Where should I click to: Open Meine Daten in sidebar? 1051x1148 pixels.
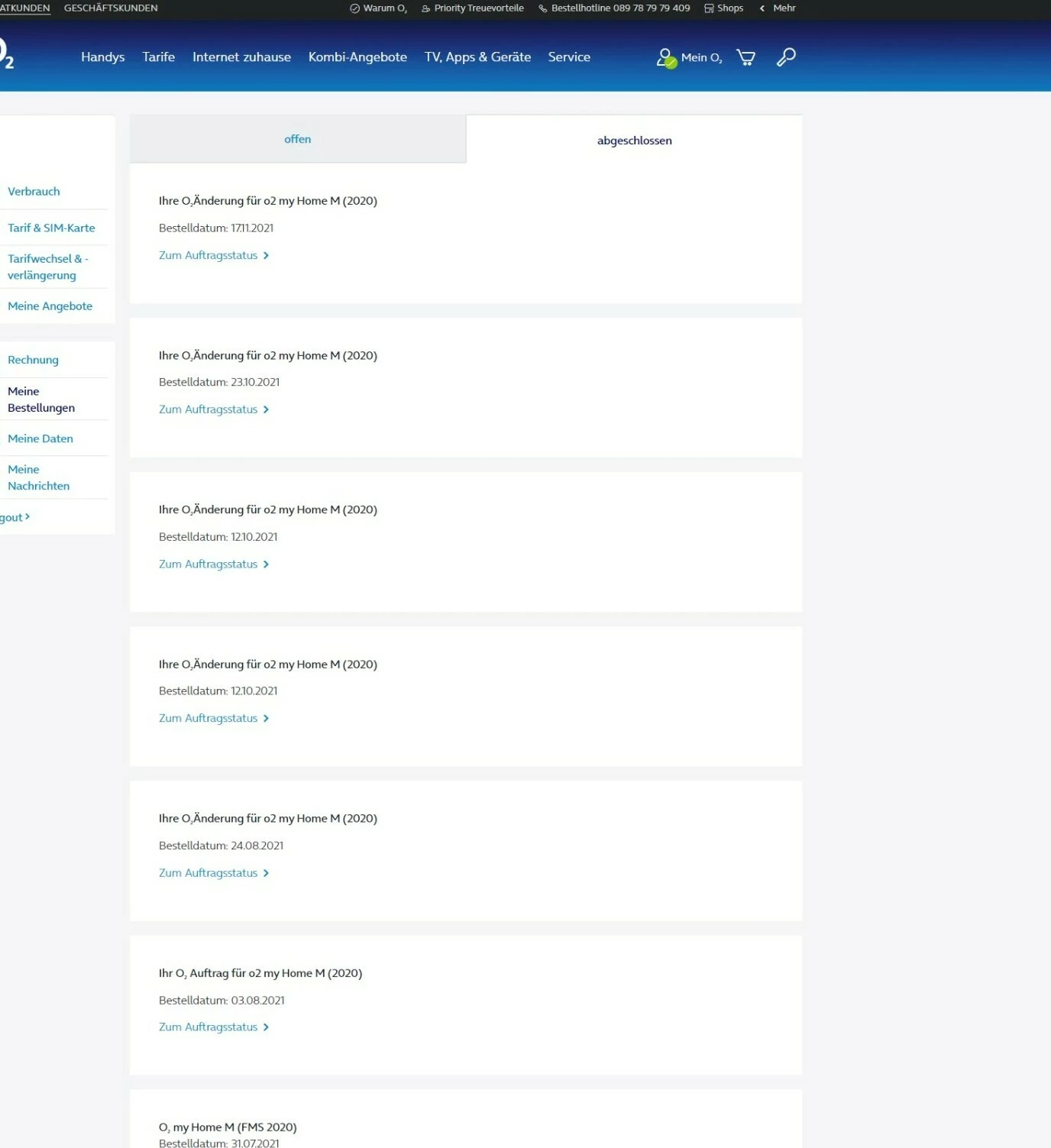coord(40,439)
